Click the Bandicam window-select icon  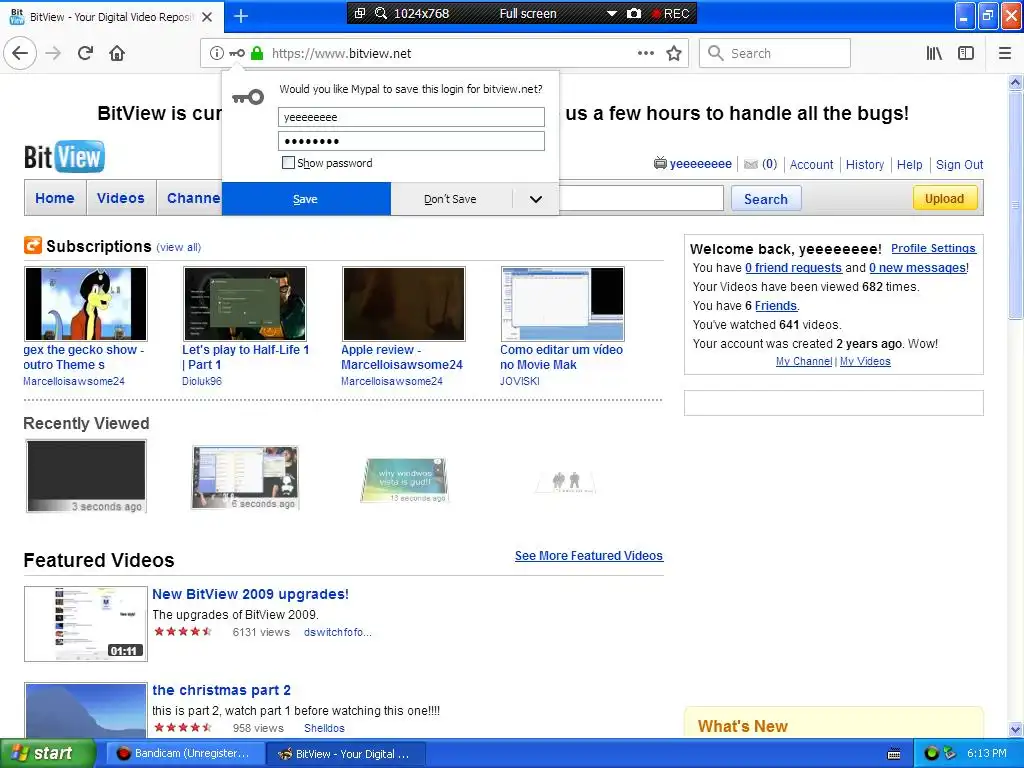click(x=360, y=13)
